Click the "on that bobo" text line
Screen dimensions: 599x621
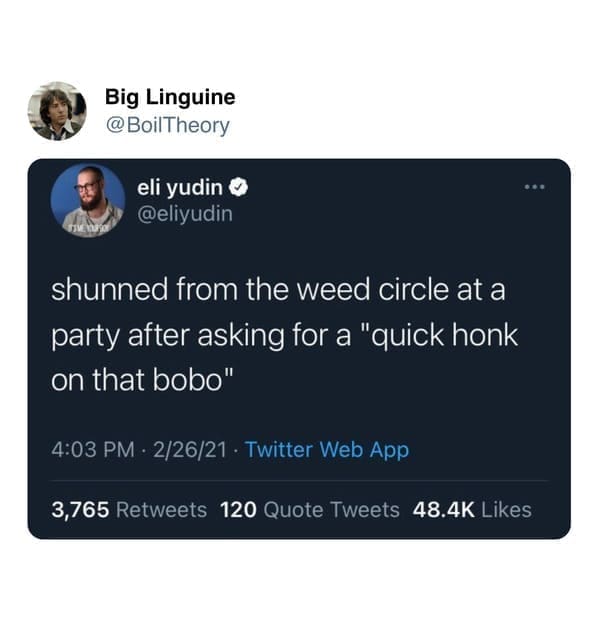(142, 380)
